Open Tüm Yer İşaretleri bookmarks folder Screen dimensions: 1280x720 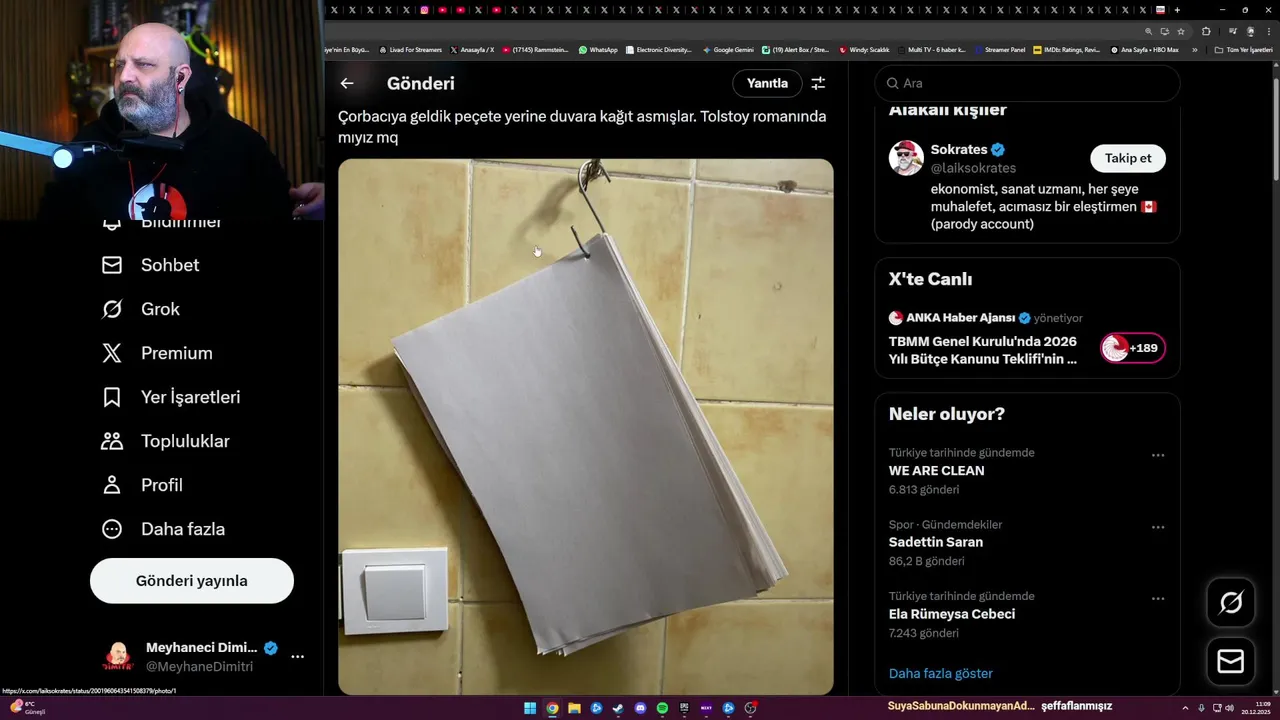pyautogui.click(x=1243, y=50)
